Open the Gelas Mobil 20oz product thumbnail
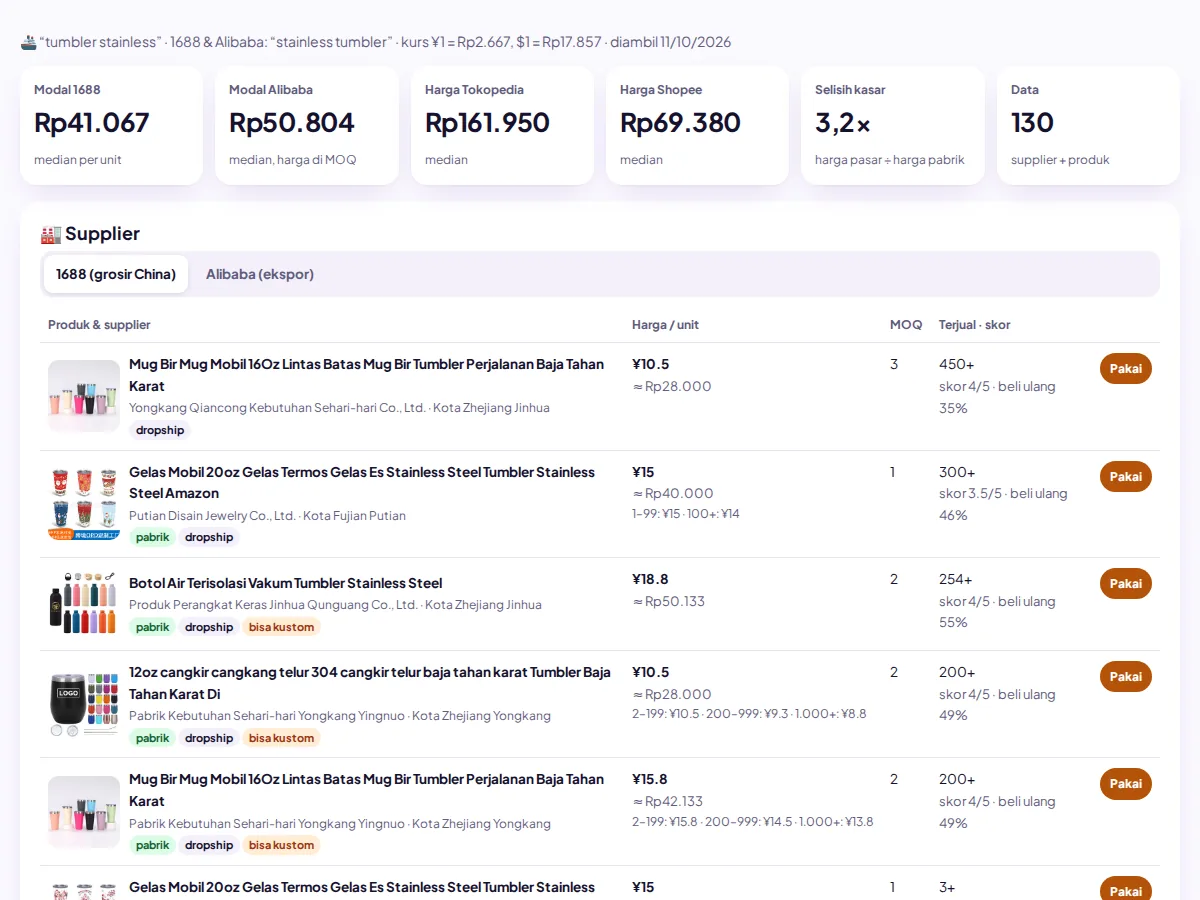The width and height of the screenshot is (1200, 900). tap(84, 504)
